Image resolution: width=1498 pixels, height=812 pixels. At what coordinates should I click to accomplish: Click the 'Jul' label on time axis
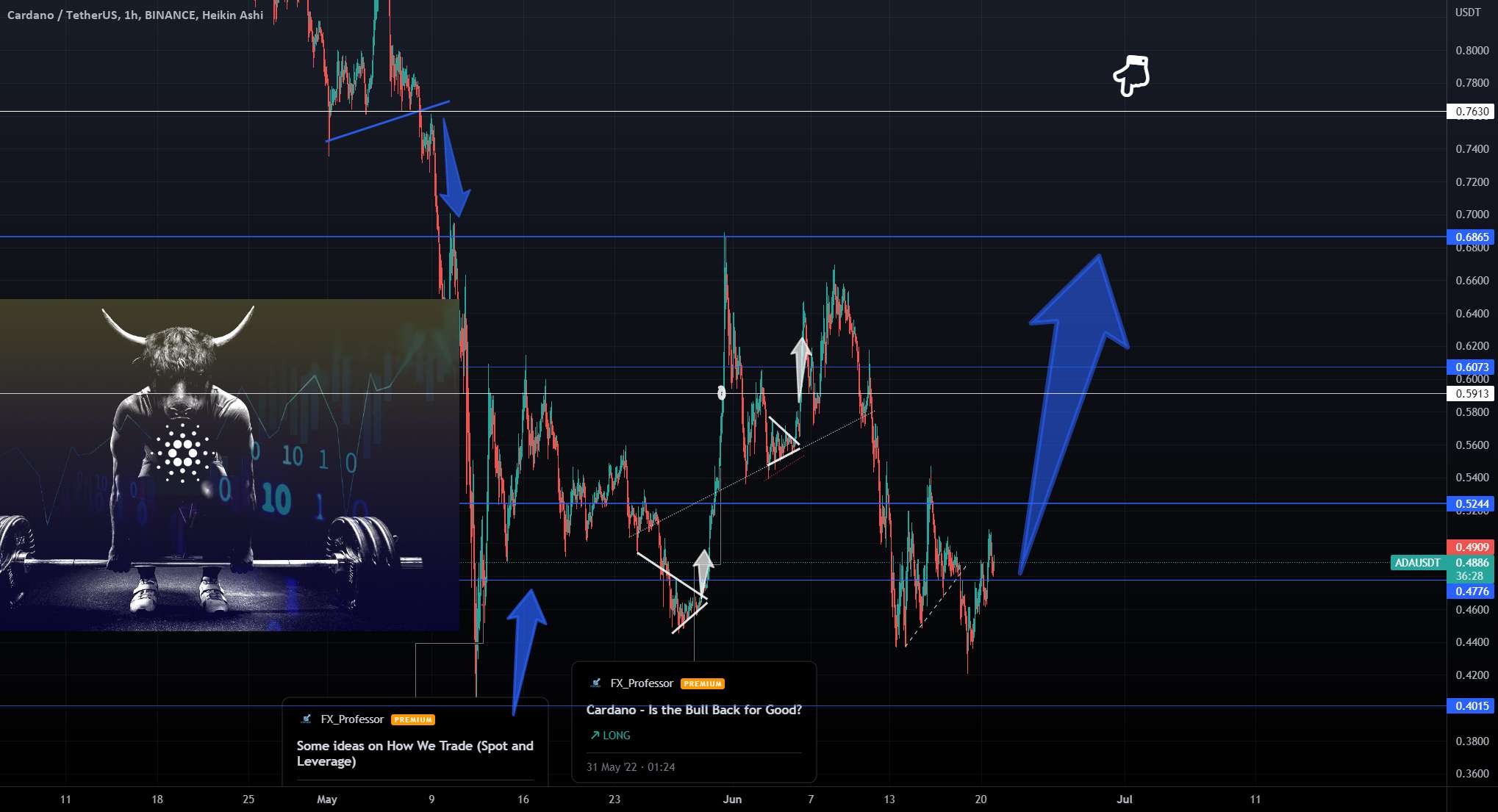pos(1125,800)
